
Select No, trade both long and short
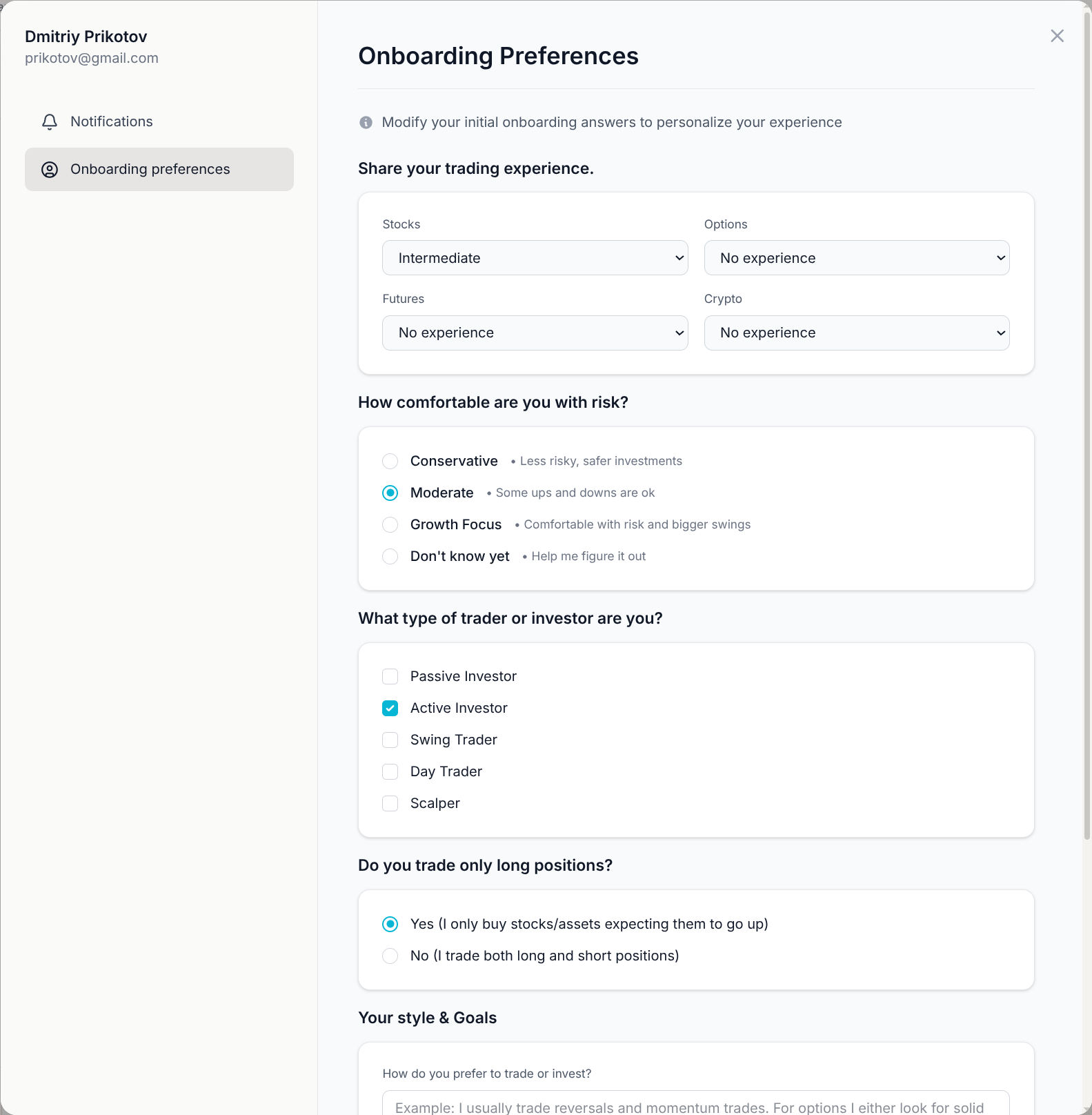390,956
